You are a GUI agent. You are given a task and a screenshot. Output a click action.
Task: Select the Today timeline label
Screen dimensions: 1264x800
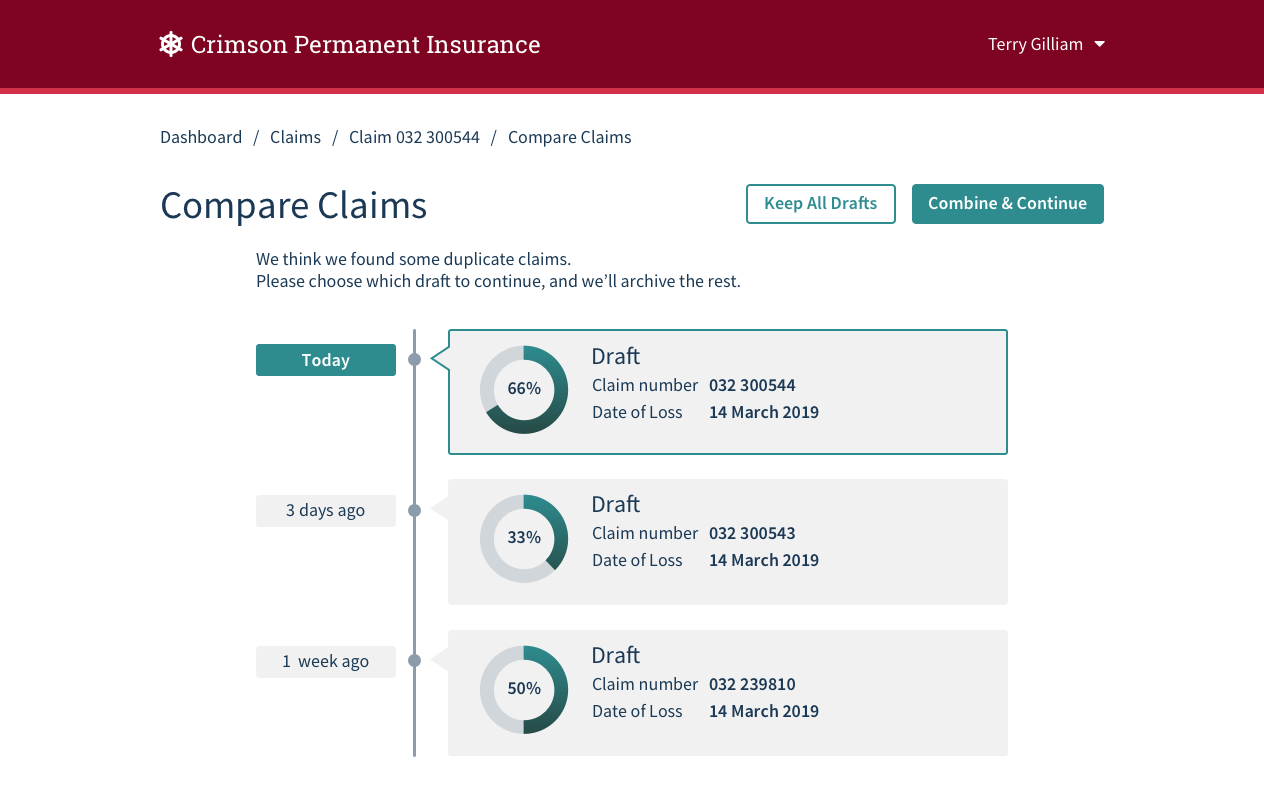coord(326,360)
